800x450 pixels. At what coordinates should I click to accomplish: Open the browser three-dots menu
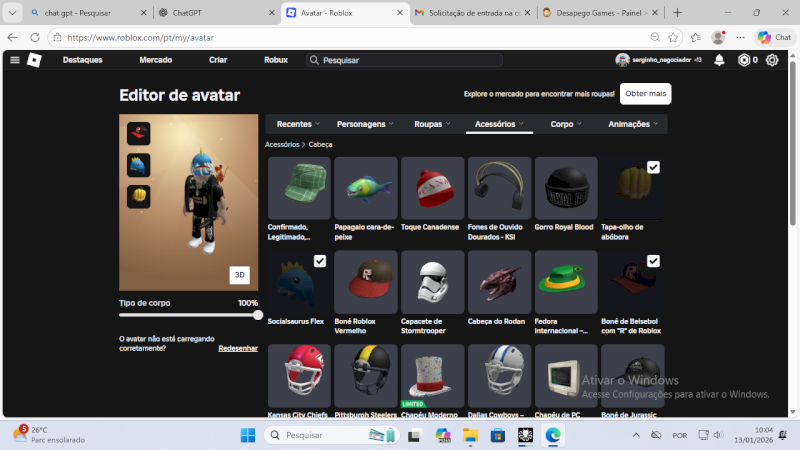pos(740,37)
